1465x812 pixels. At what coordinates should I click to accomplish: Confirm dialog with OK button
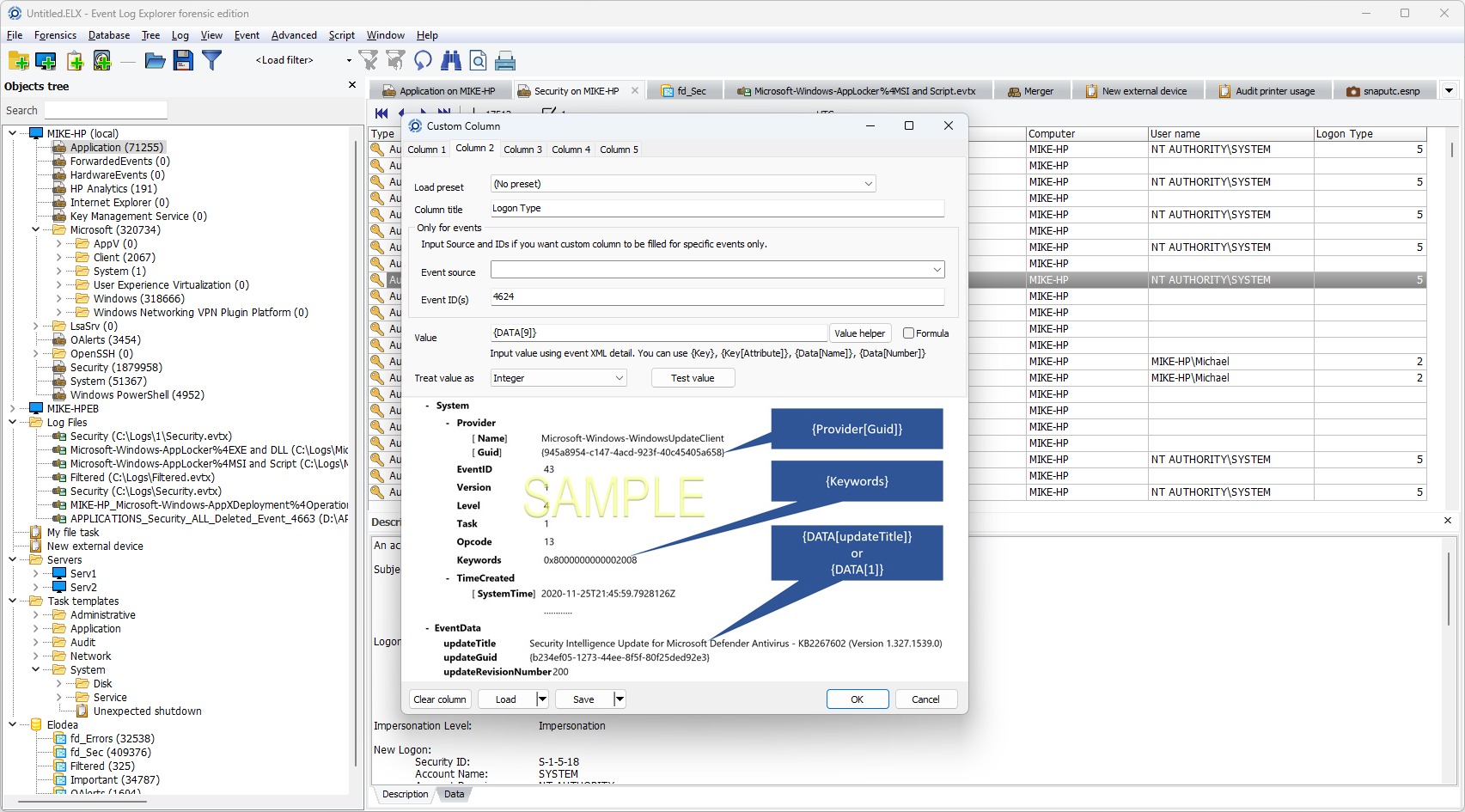coord(858,699)
